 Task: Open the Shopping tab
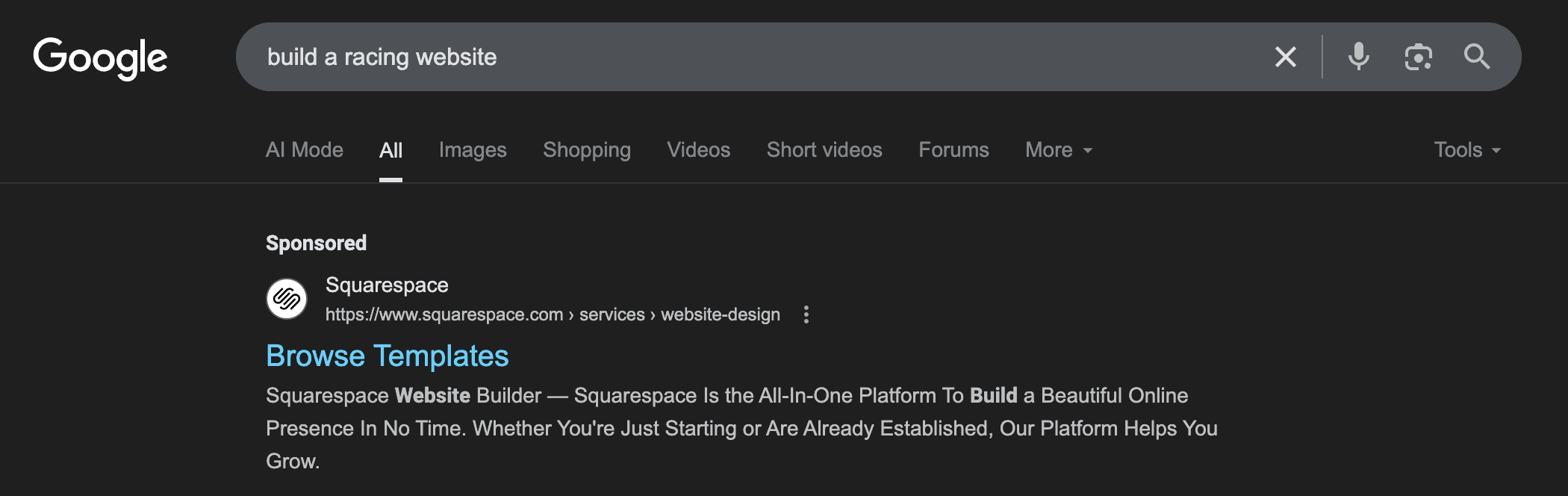coord(587,150)
